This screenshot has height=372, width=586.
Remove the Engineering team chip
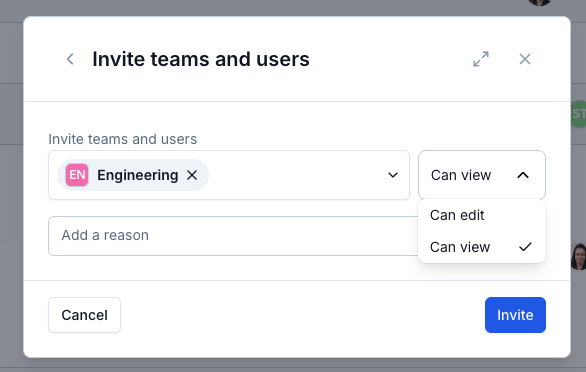pos(192,175)
